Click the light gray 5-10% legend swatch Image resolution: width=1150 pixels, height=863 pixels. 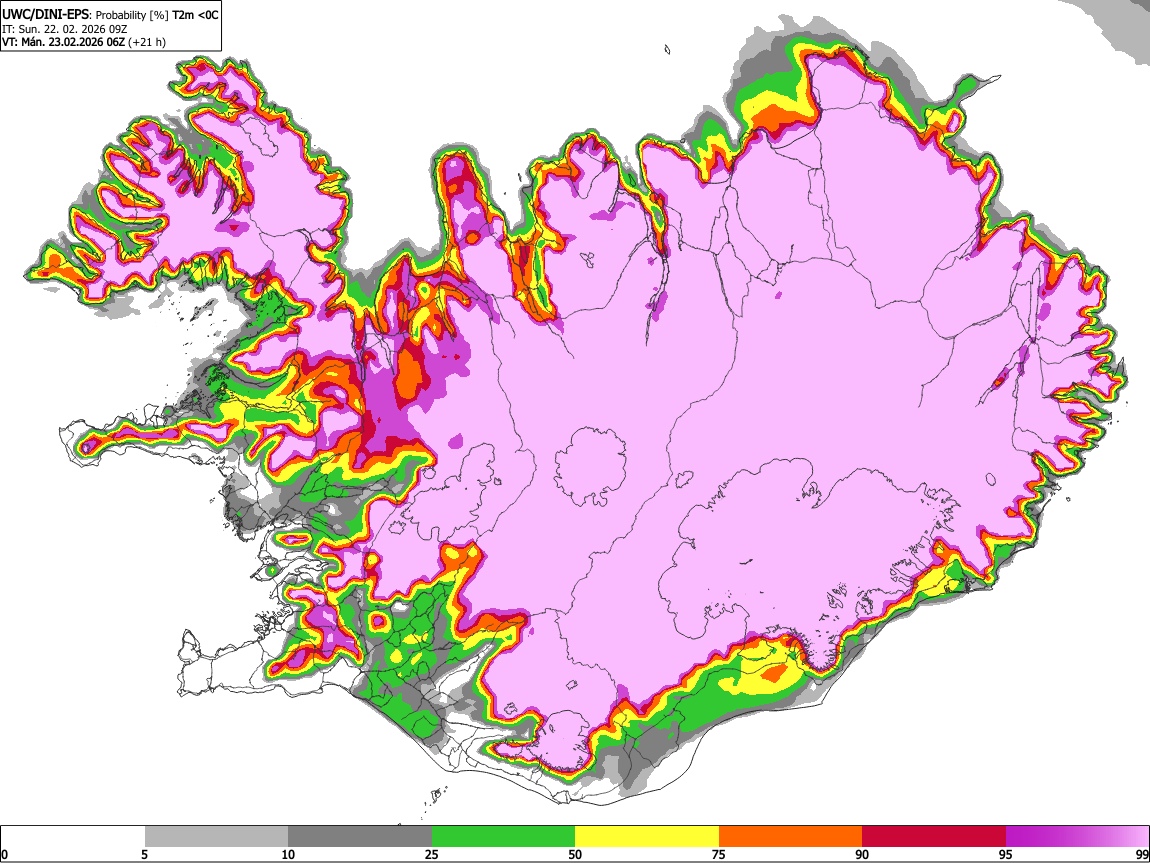tap(216, 837)
